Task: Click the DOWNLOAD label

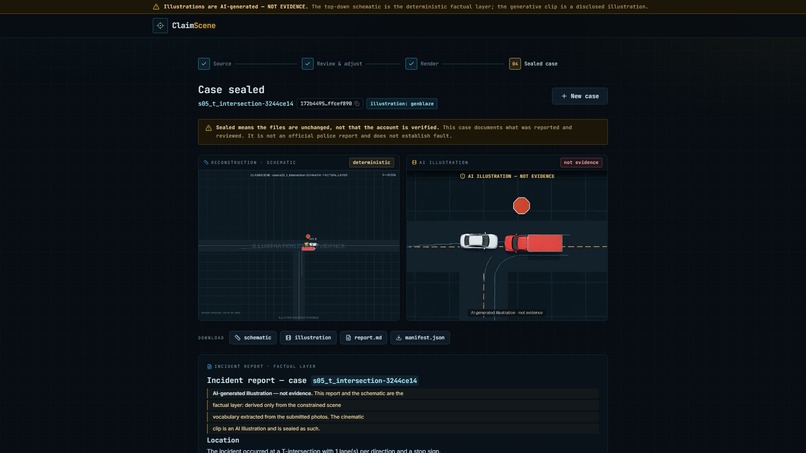Action: click(211, 338)
